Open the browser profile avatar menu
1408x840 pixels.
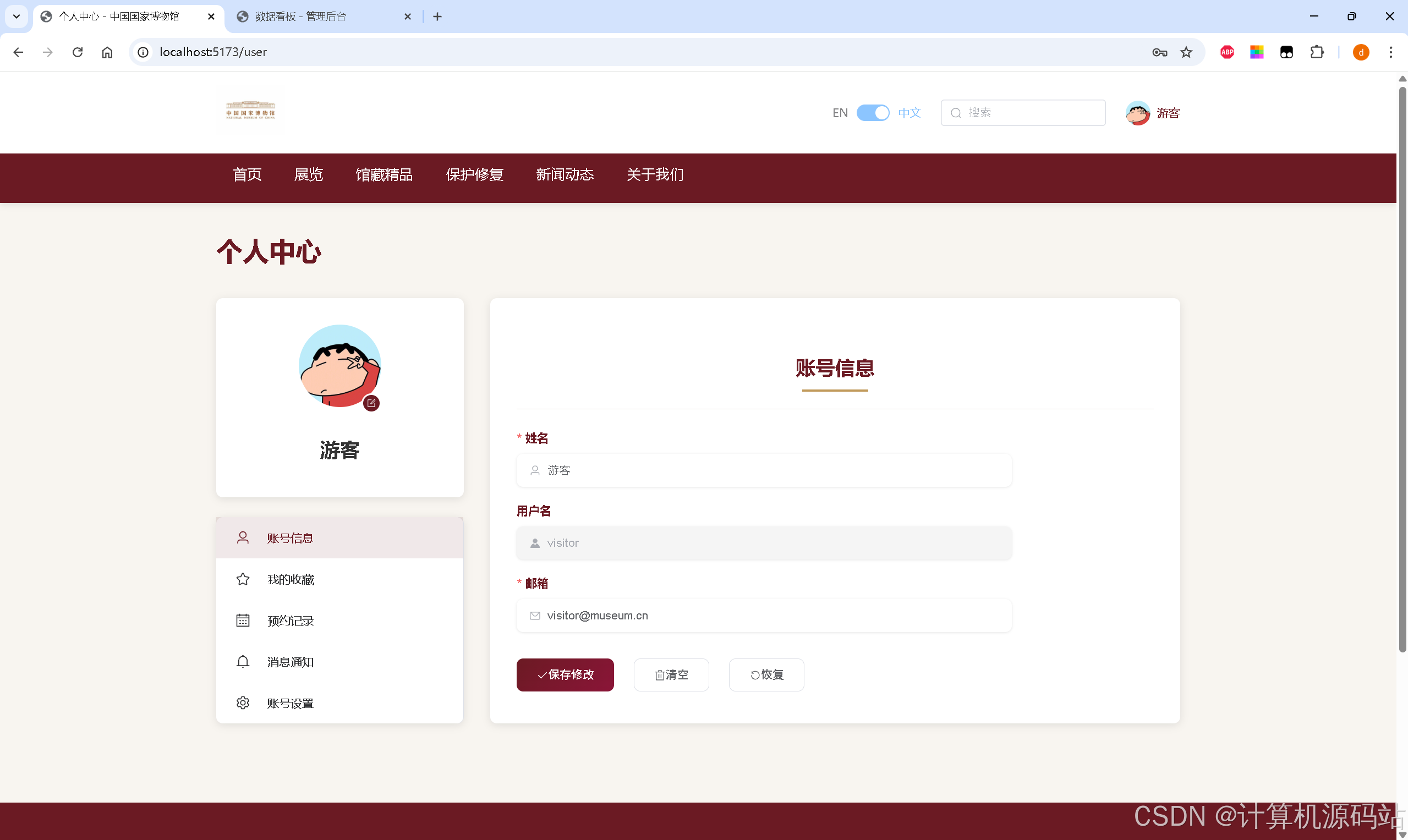(1361, 52)
